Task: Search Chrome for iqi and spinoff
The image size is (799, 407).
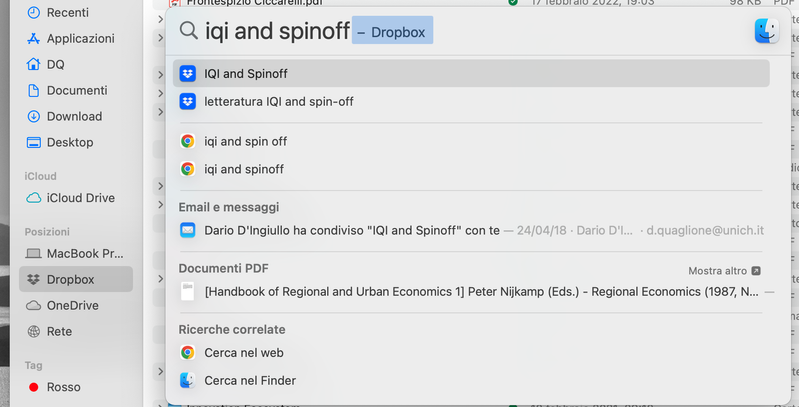Action: (244, 169)
